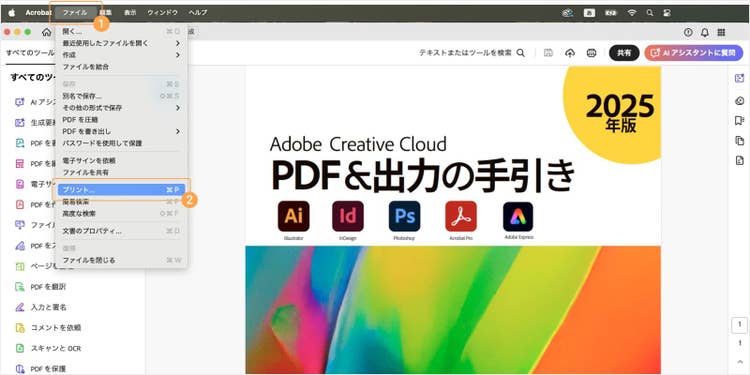Image resolution: width=750 pixels, height=375 pixels.
Task: Click the Acrobat application menu
Action: 38,13
